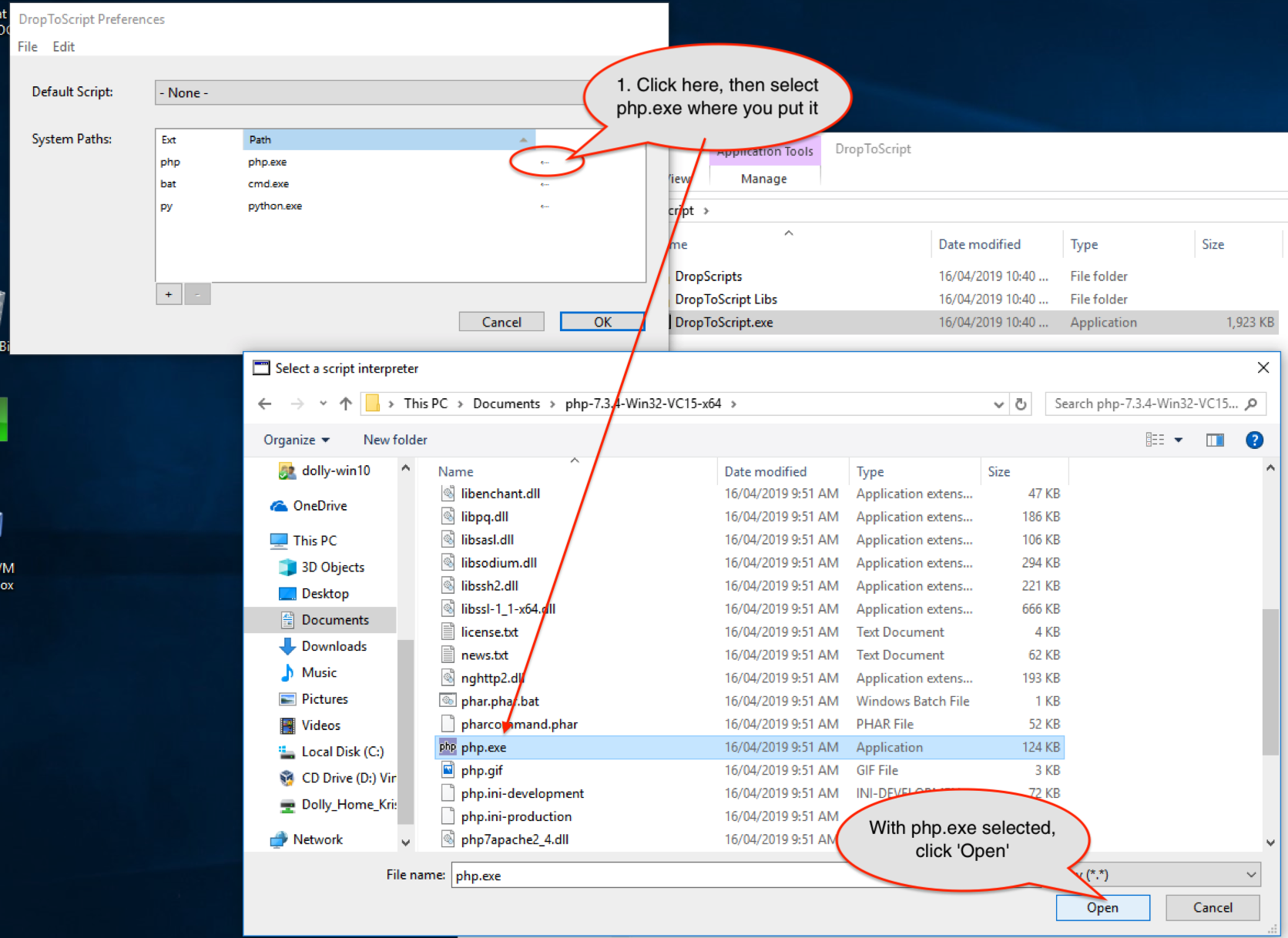Click browse arrow on cmd.exe path row
The width and height of the screenshot is (1288, 938).
coord(545,184)
